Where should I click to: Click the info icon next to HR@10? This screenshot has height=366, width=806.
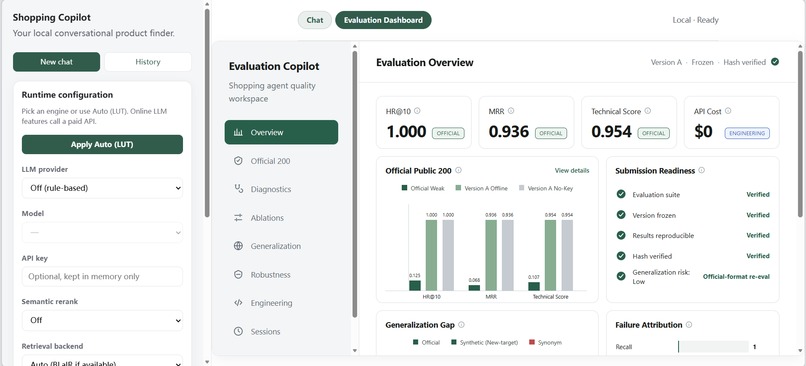click(417, 111)
